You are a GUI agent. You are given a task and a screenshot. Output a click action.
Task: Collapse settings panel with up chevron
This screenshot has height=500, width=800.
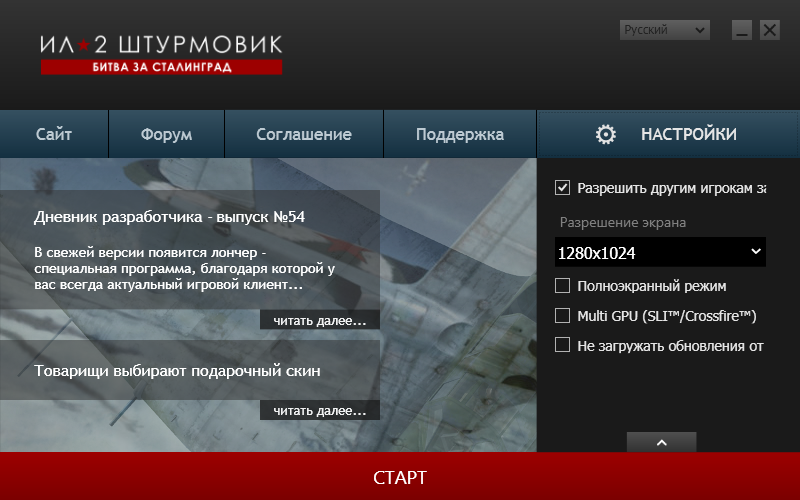661,442
